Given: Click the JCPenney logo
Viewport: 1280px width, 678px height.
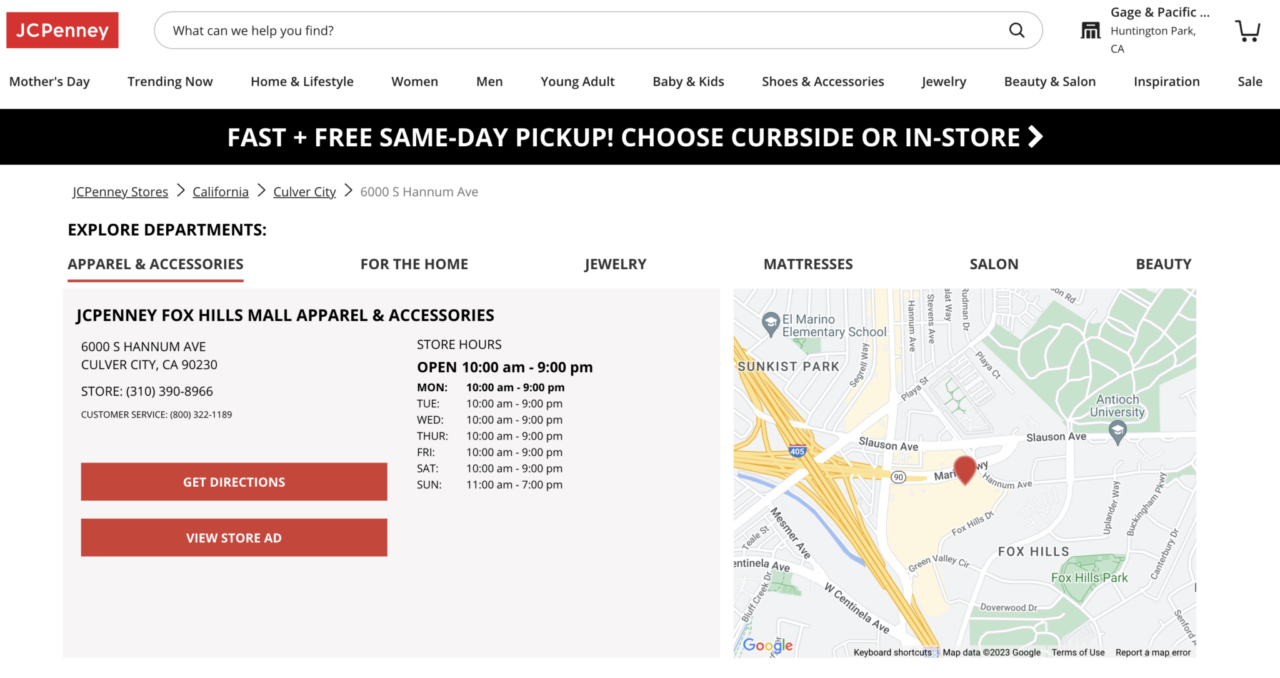Looking at the screenshot, I should coord(62,30).
